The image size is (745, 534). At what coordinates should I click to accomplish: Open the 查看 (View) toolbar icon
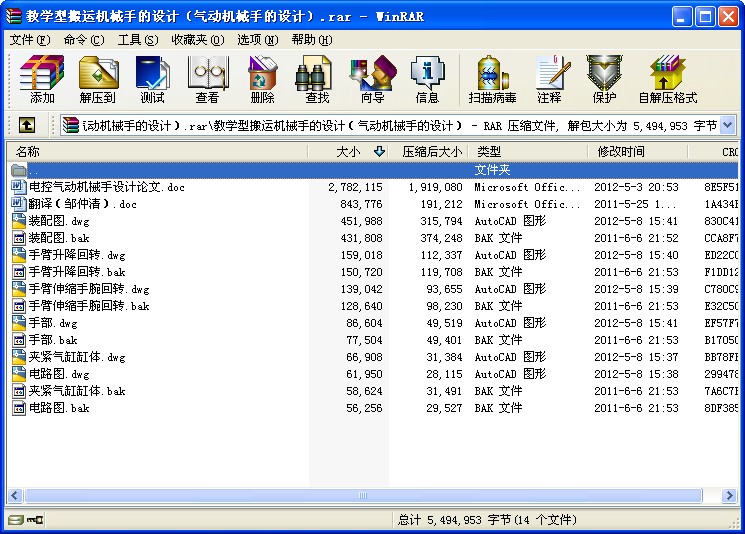207,79
